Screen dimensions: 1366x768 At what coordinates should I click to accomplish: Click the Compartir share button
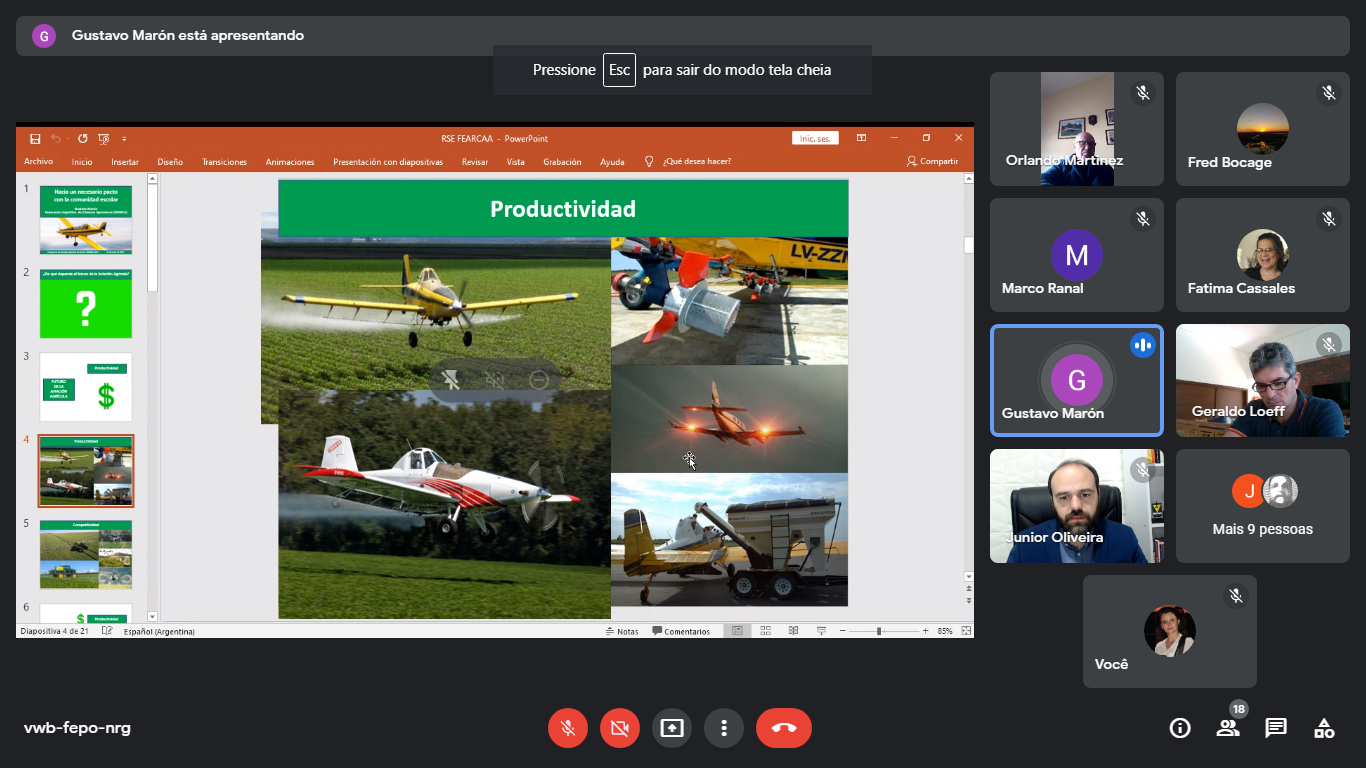[x=932, y=162]
